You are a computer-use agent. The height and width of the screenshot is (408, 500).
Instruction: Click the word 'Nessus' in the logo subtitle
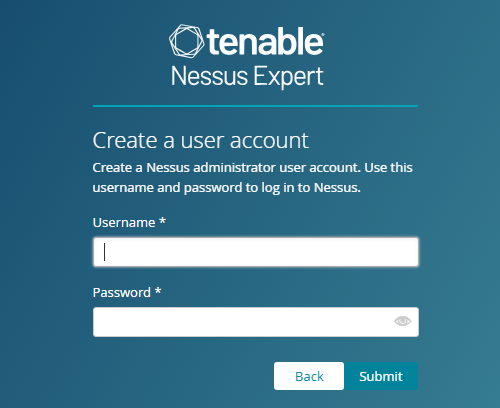point(209,76)
